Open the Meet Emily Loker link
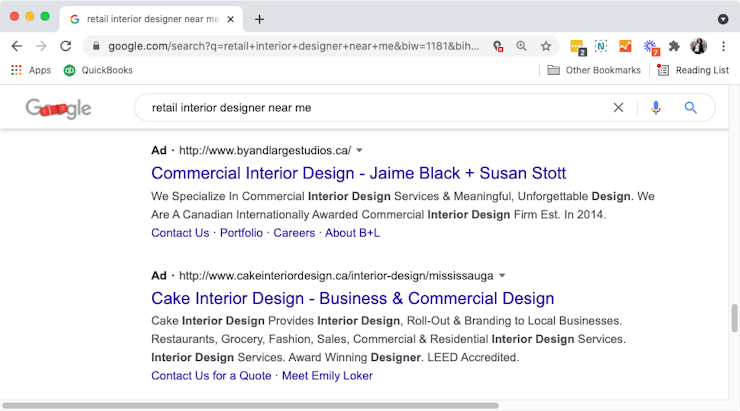Viewport: 740px width, 411px height. [x=327, y=376]
